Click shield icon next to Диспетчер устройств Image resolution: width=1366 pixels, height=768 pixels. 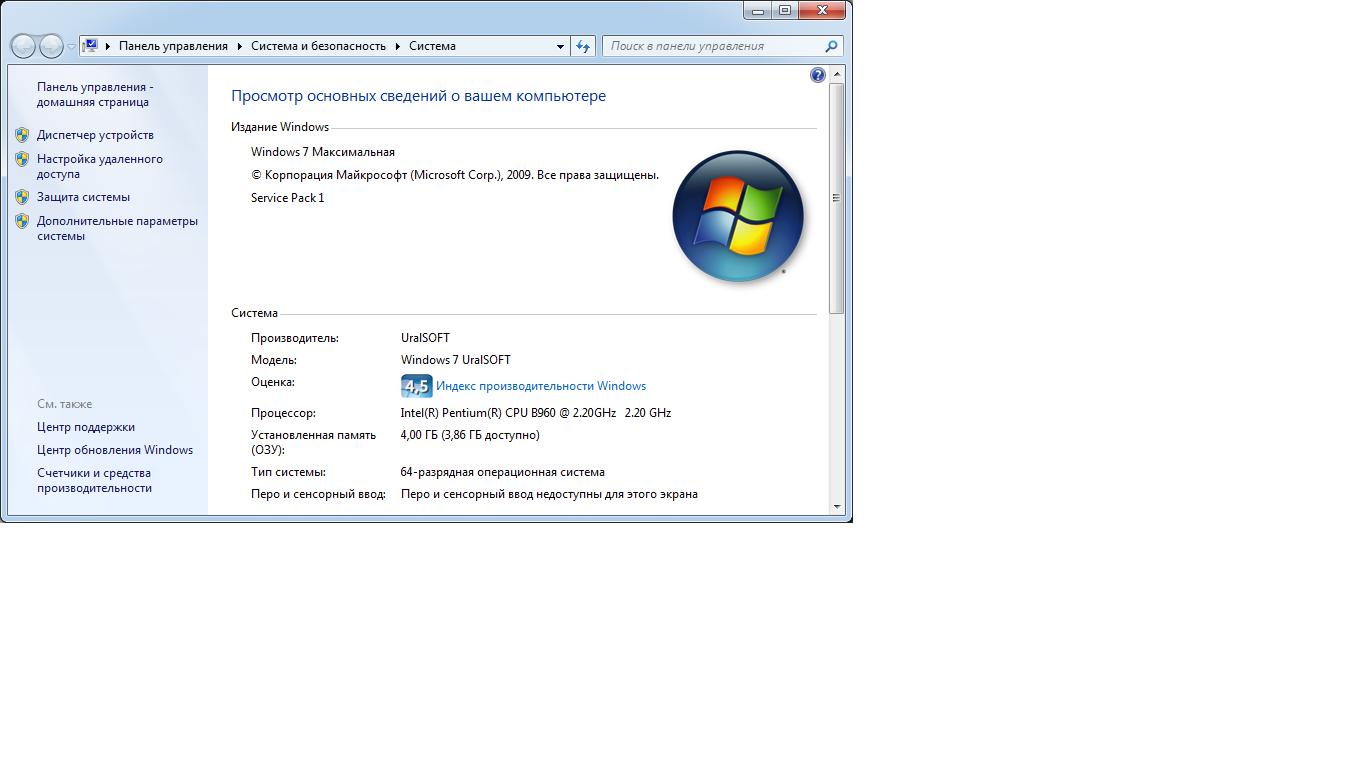[22, 135]
